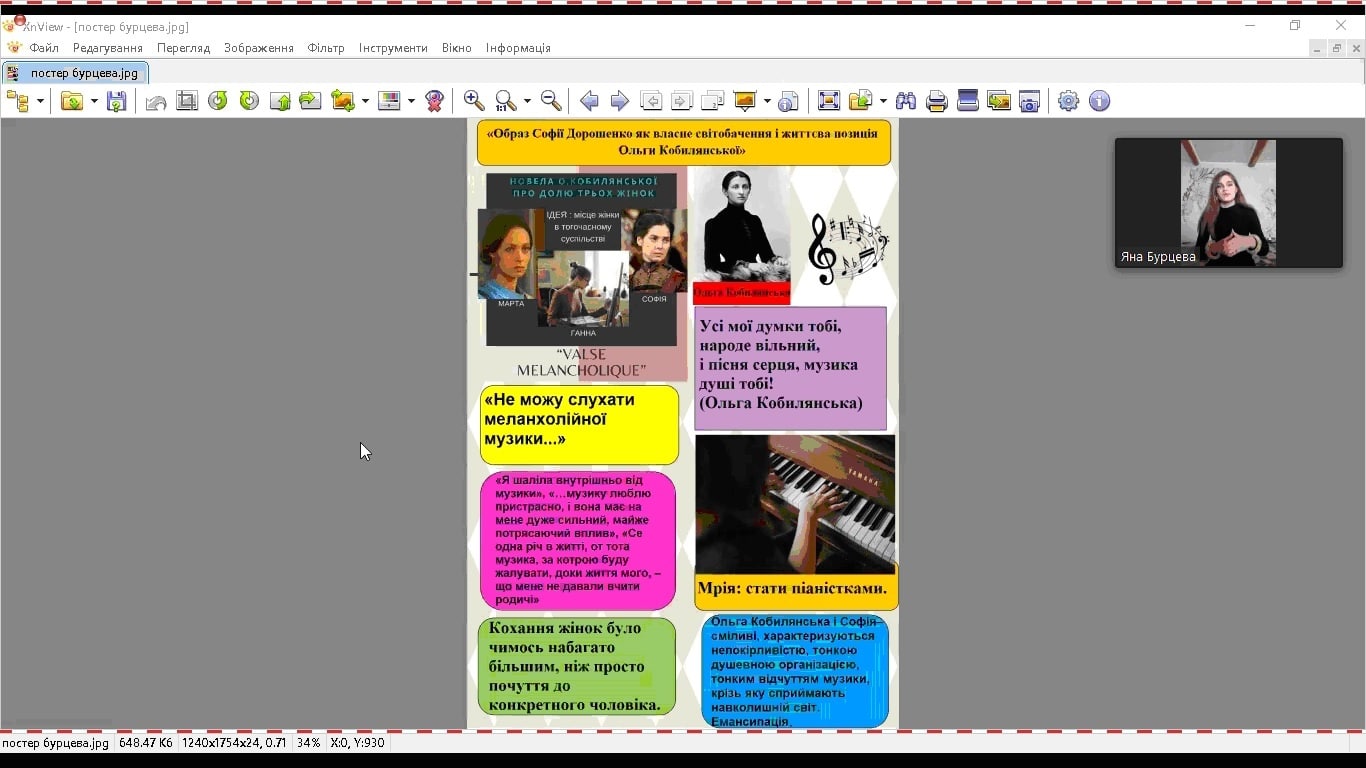The height and width of the screenshot is (768, 1366).
Task: Click the Crop tool icon
Action: pos(187,101)
